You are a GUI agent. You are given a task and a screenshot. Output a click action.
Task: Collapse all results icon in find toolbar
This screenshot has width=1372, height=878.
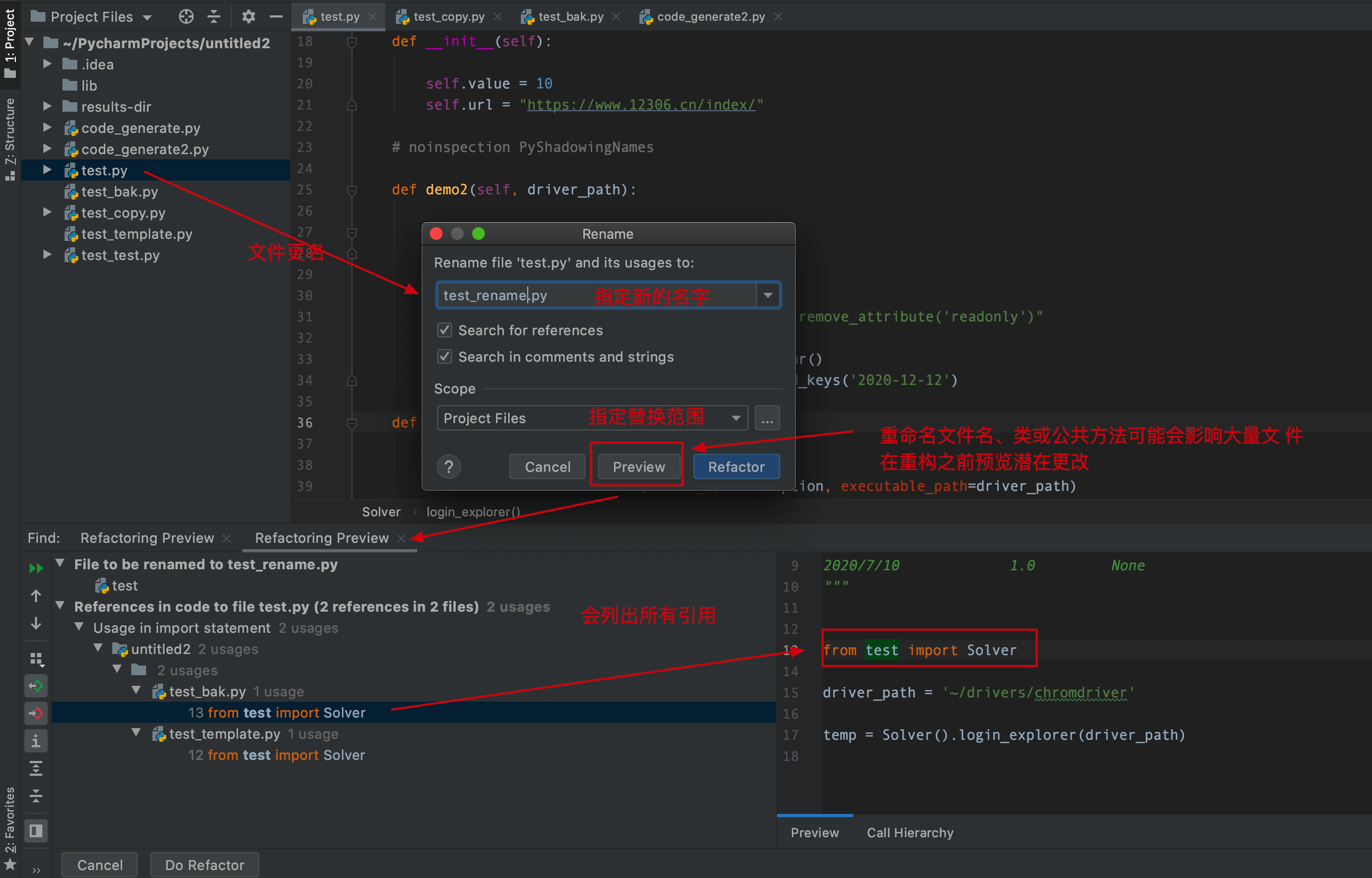[x=36, y=796]
